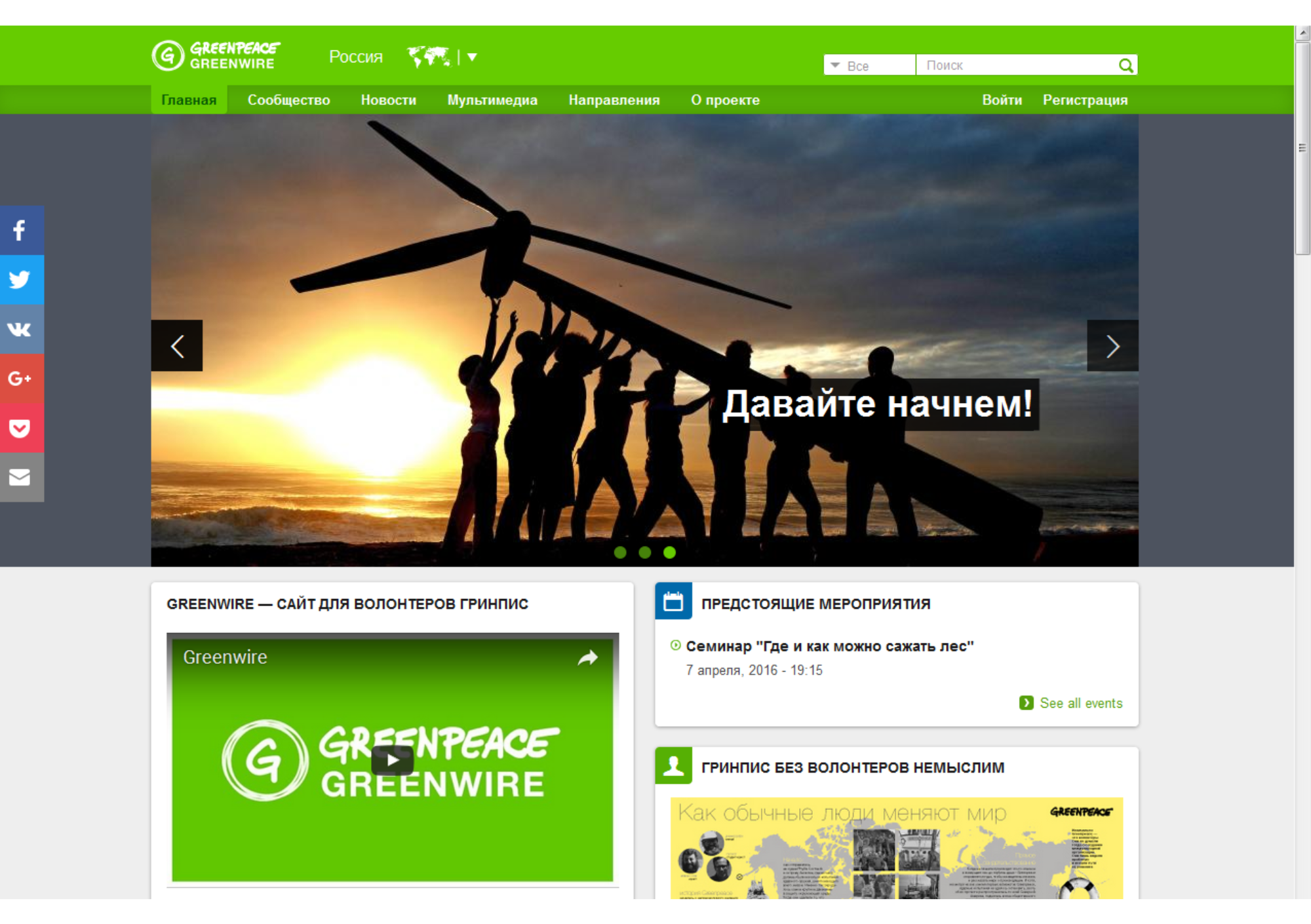Image resolution: width=1311 pixels, height=924 pixels.
Task: Select the first carousel dot indicator
Action: click(x=620, y=552)
